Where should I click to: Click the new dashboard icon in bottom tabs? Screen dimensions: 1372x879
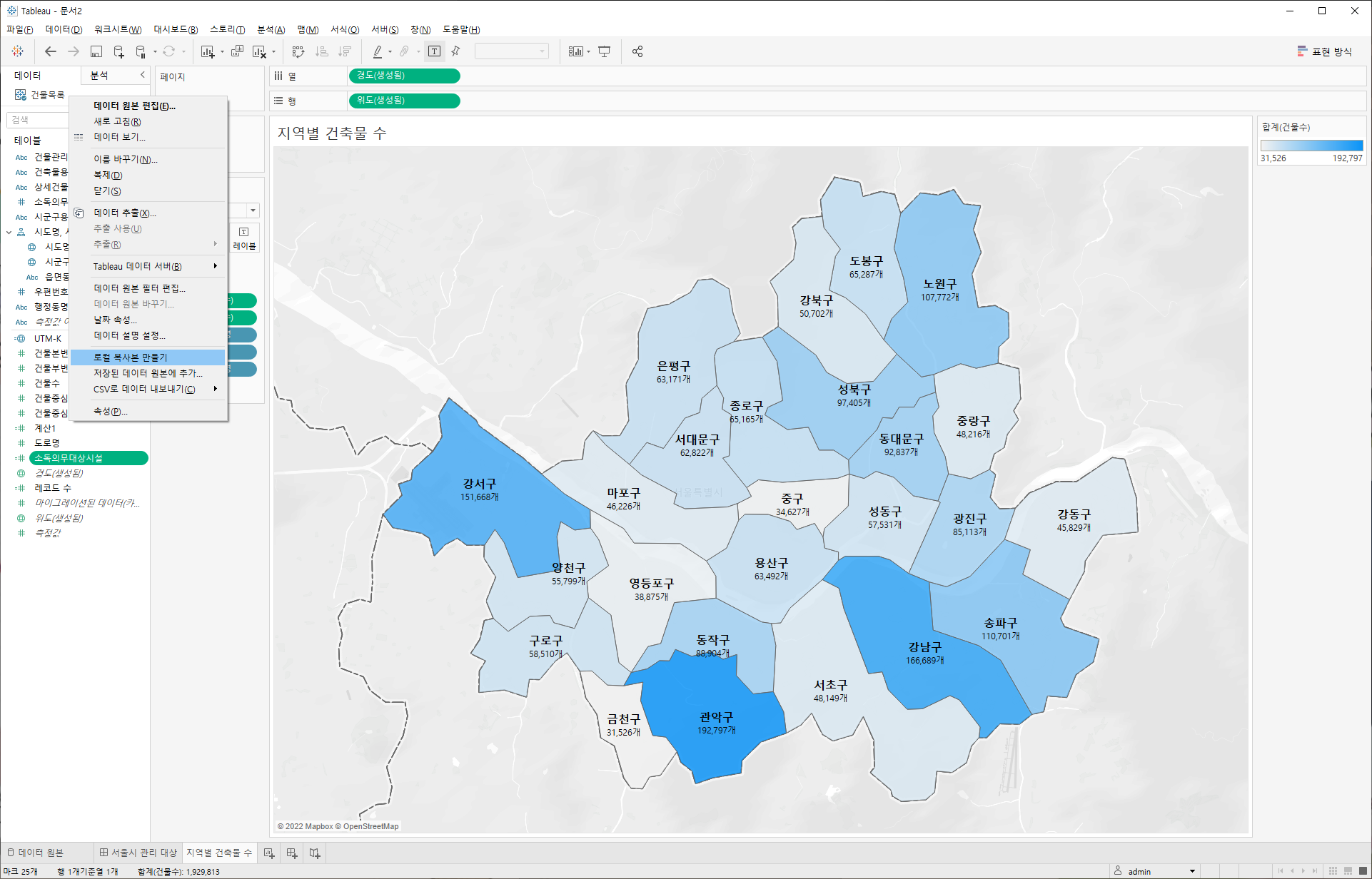[x=292, y=853]
